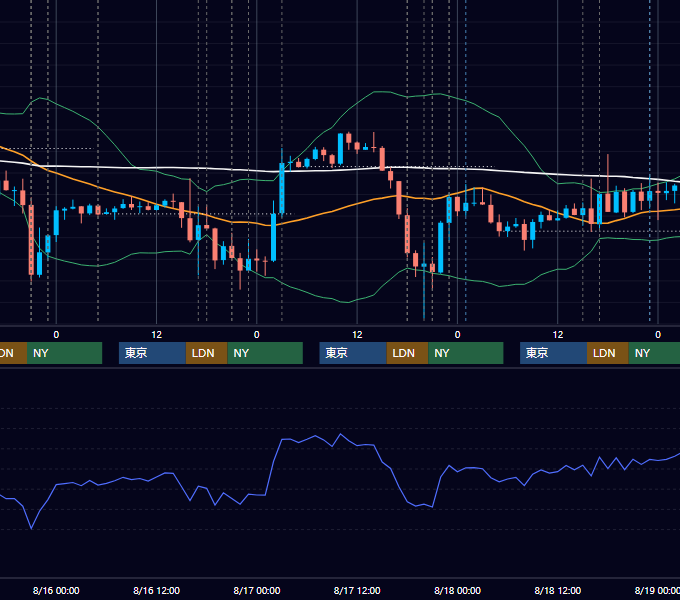The width and height of the screenshot is (680, 600).
Task: Click the LDN session bar on 8/16
Action: point(206,353)
